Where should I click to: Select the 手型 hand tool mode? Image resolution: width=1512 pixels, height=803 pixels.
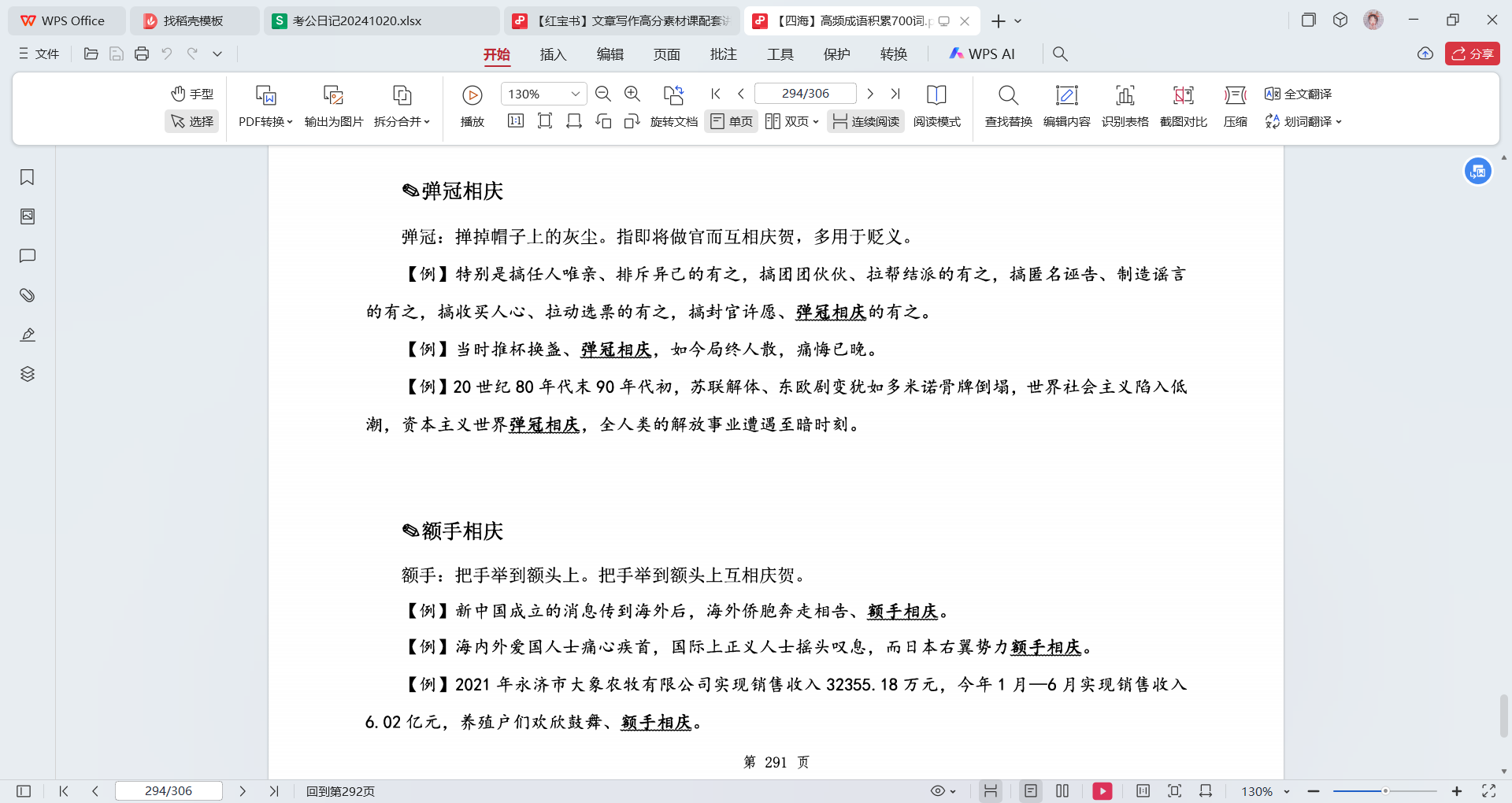[x=192, y=94]
